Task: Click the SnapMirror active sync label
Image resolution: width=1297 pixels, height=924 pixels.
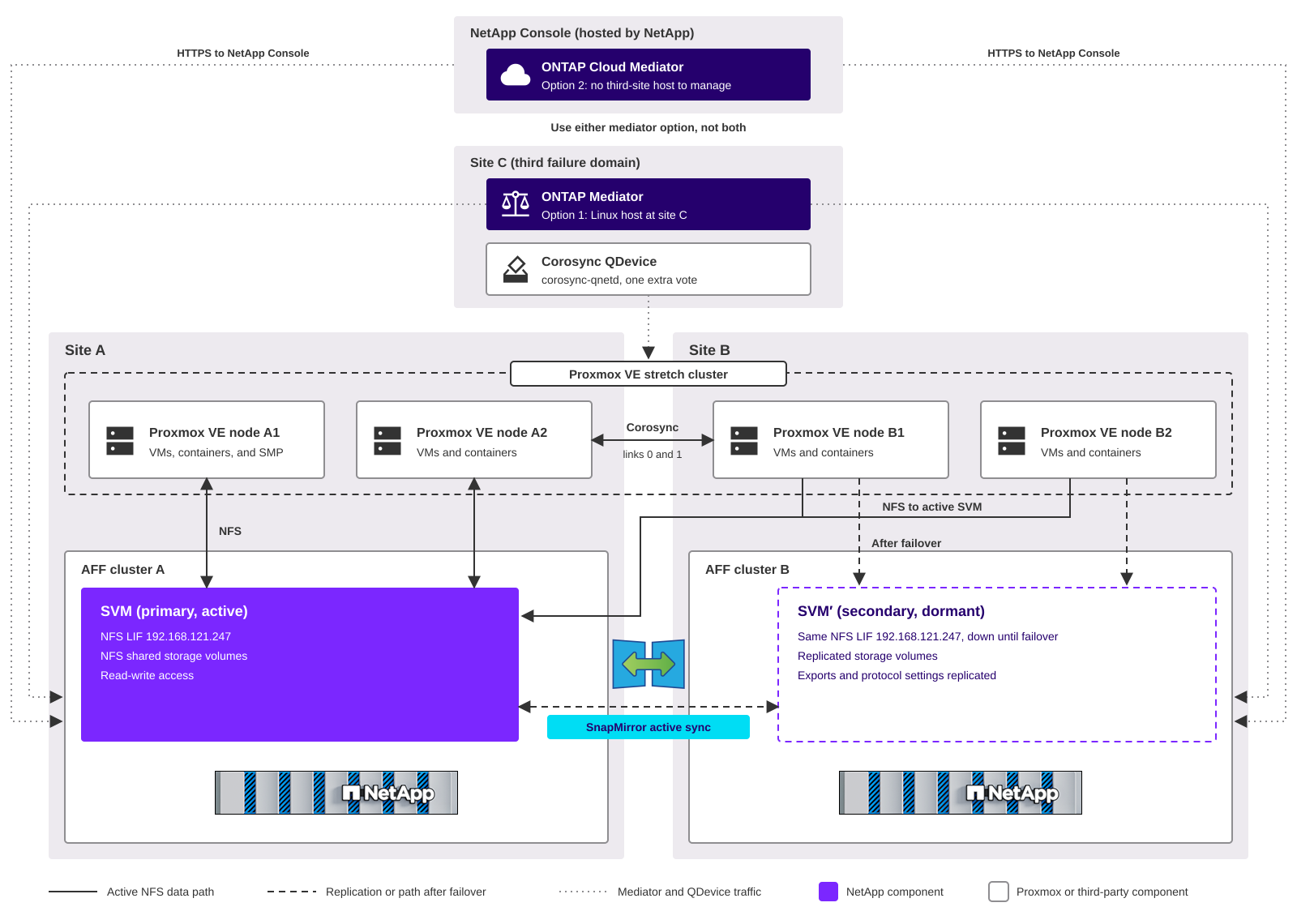Action: (x=648, y=727)
